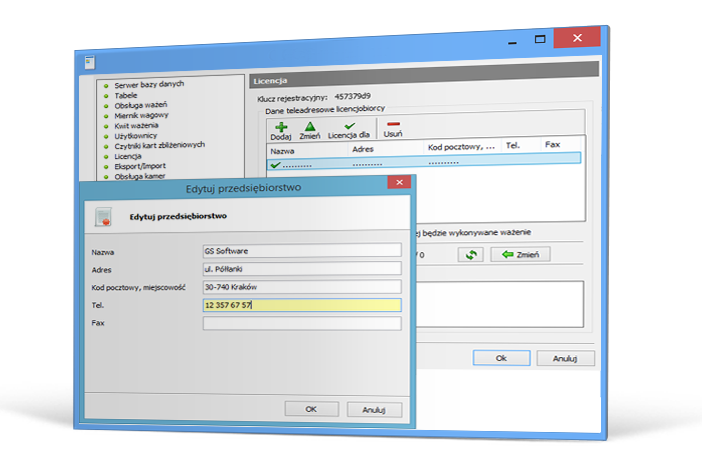702x458 pixels.
Task: Select Tabele in the settings list
Action: [126, 95]
